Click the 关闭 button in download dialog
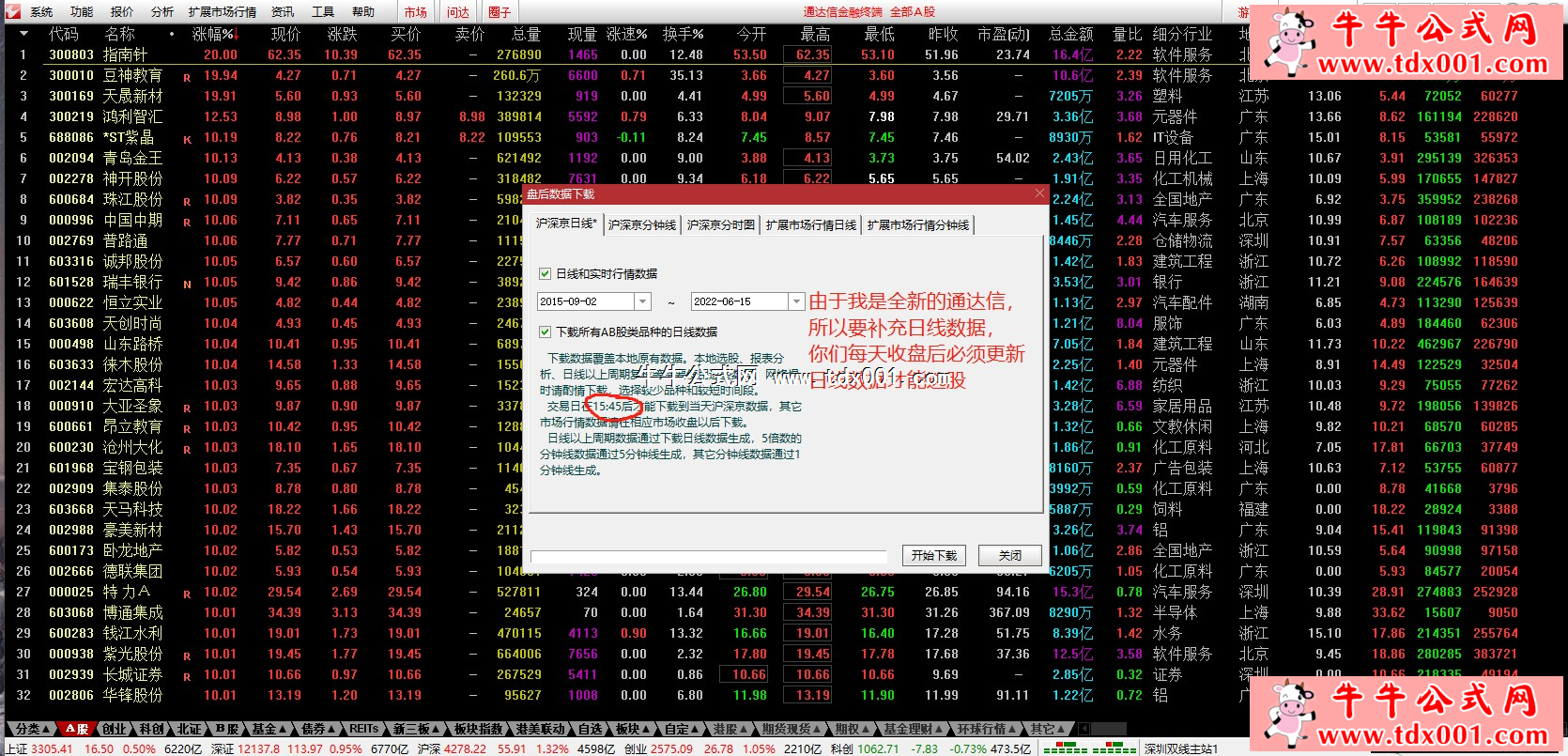1568x756 pixels. [1010, 556]
